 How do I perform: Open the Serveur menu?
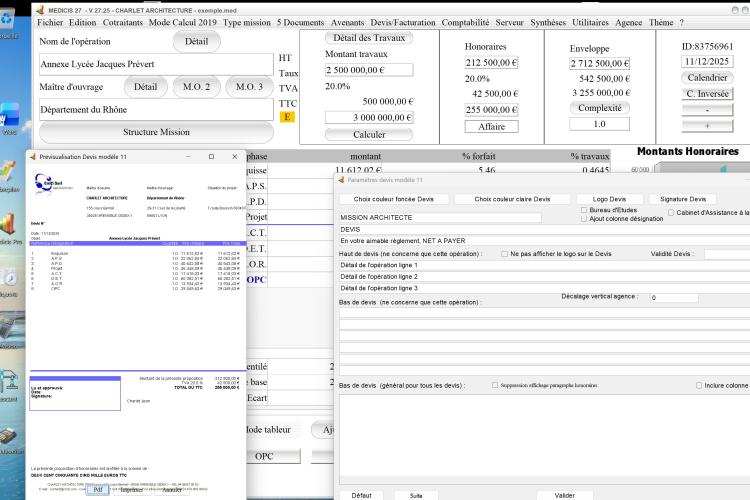[x=509, y=22]
